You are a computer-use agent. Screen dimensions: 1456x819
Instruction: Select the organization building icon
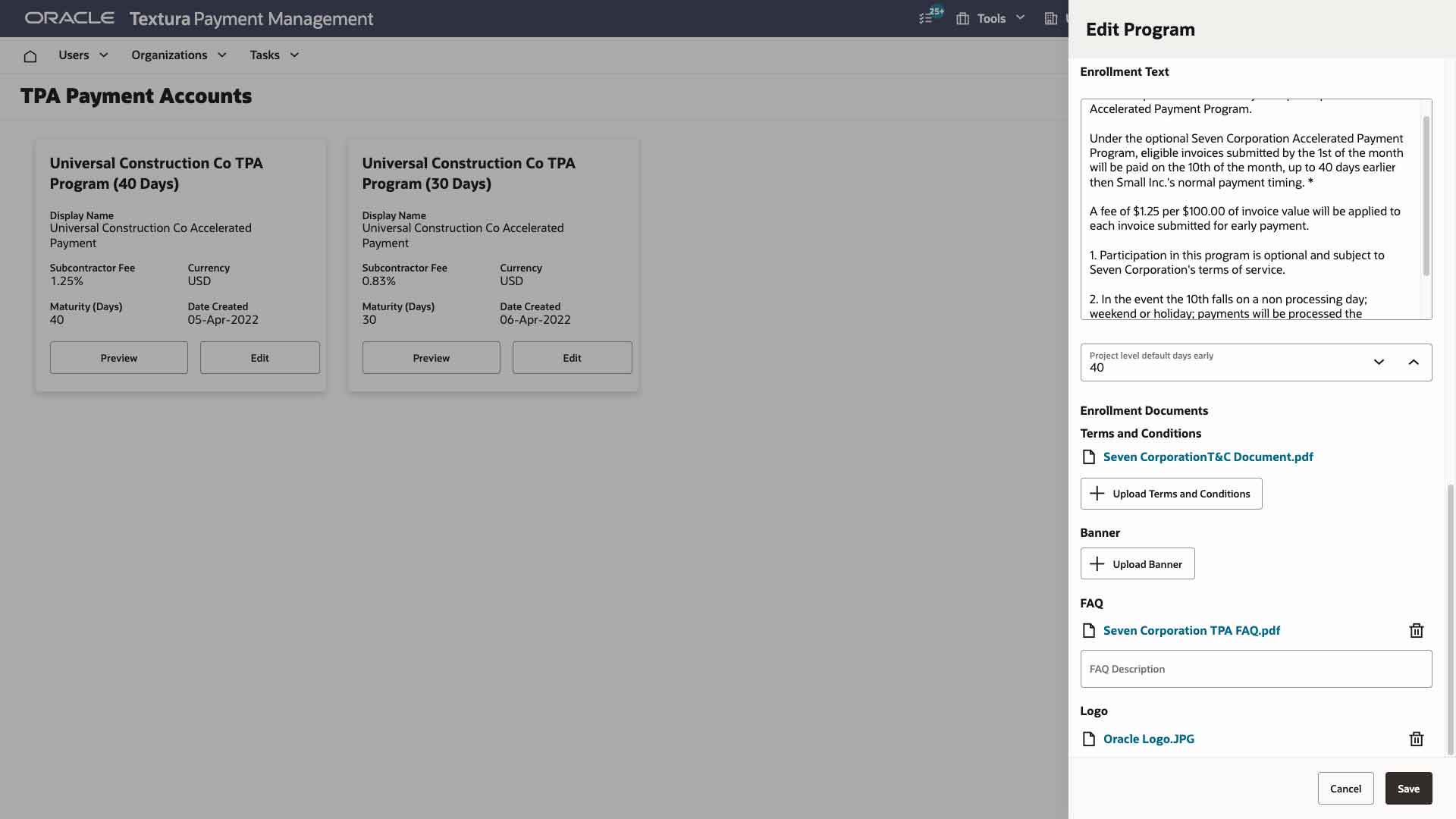(x=1050, y=18)
